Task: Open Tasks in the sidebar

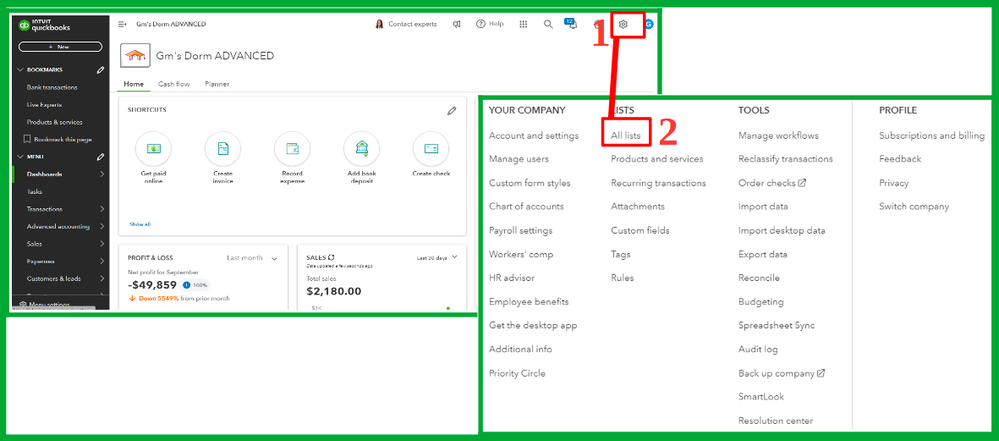Action: 35,191
